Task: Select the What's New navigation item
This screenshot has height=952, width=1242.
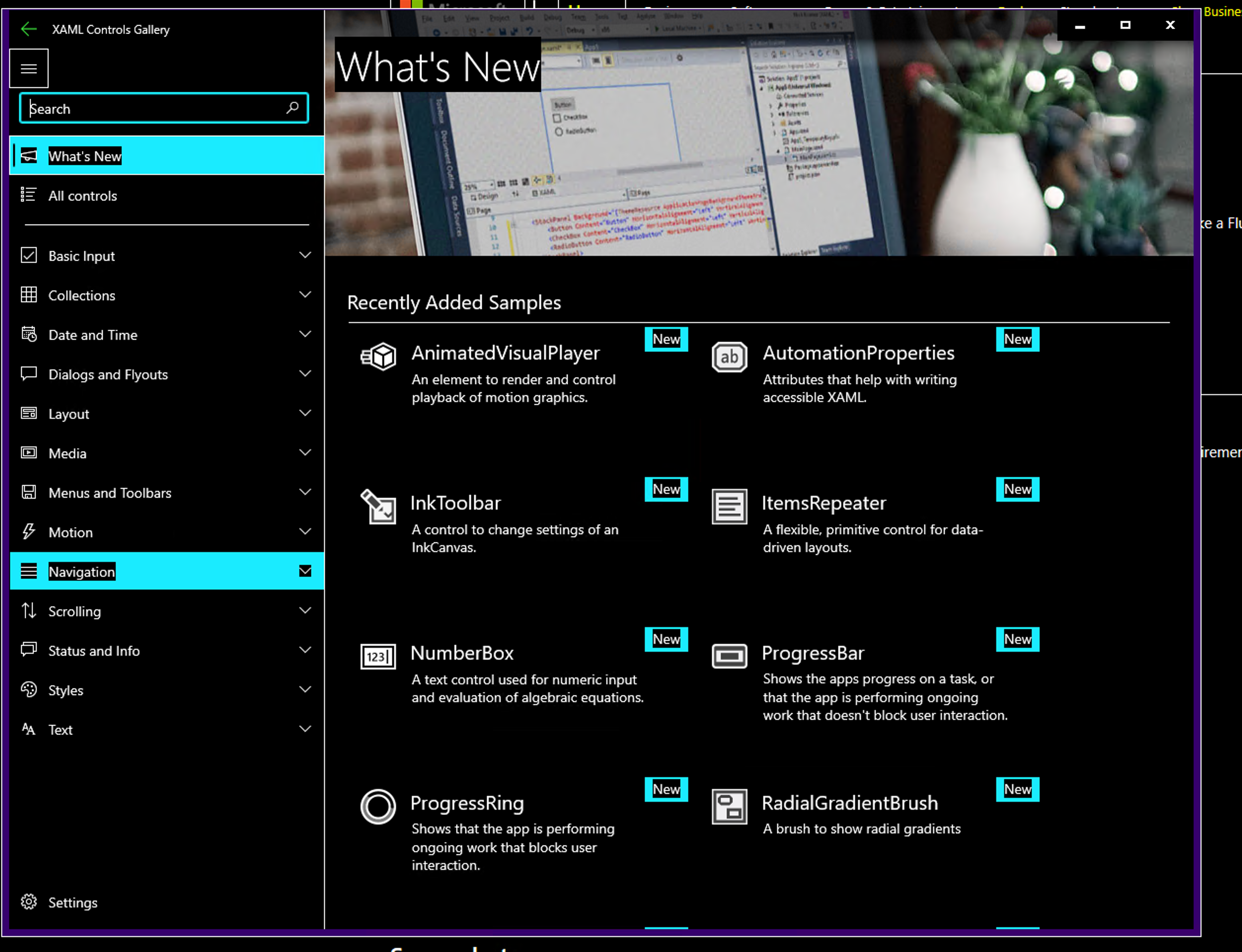Action: (x=85, y=156)
